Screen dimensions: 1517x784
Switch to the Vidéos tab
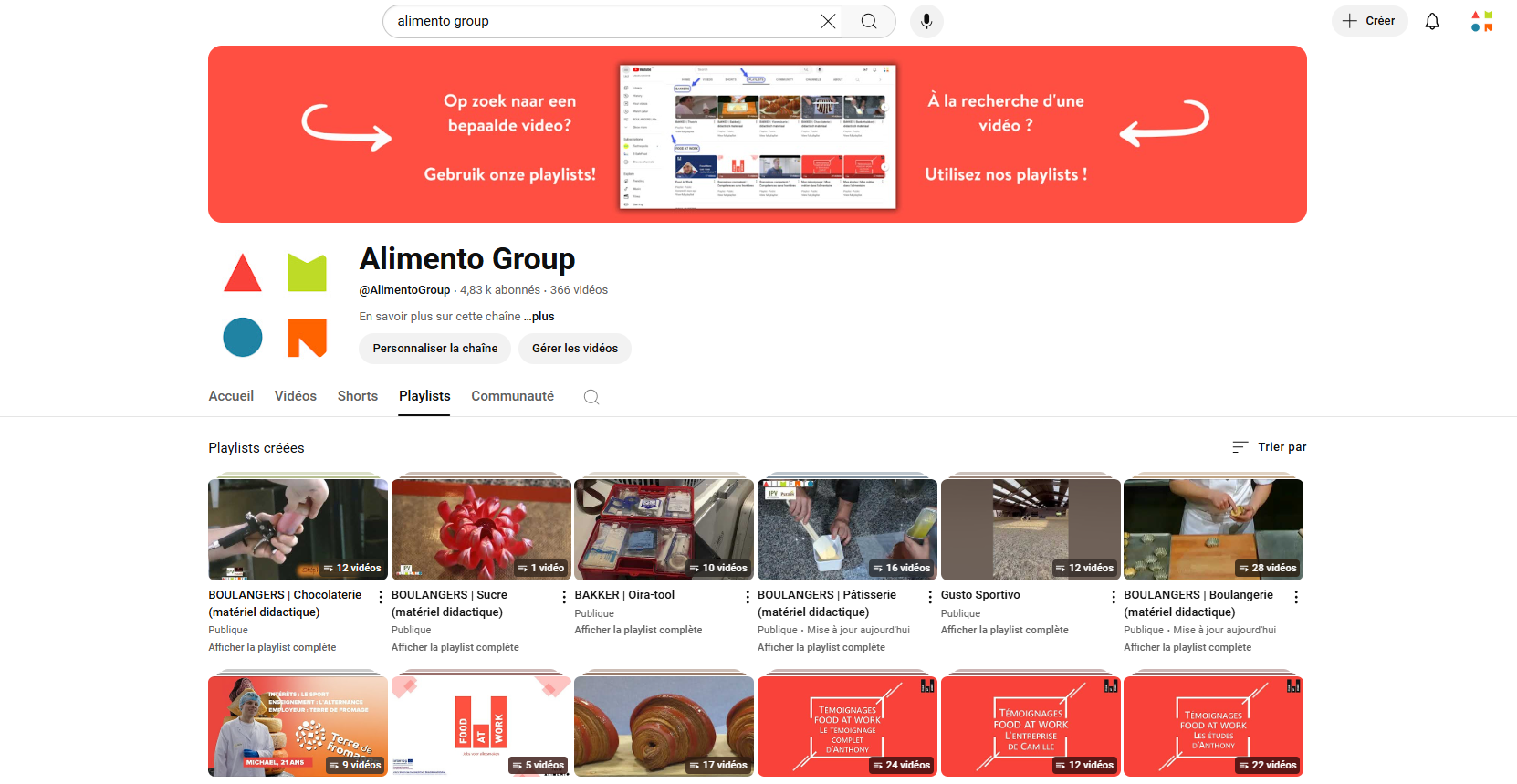point(295,396)
